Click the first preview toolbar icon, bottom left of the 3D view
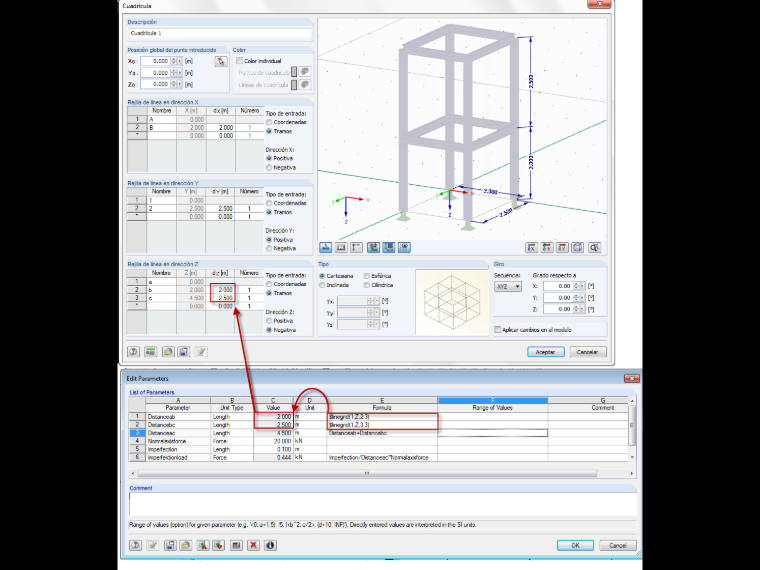Image resolution: width=760 pixels, height=570 pixels. [326, 248]
